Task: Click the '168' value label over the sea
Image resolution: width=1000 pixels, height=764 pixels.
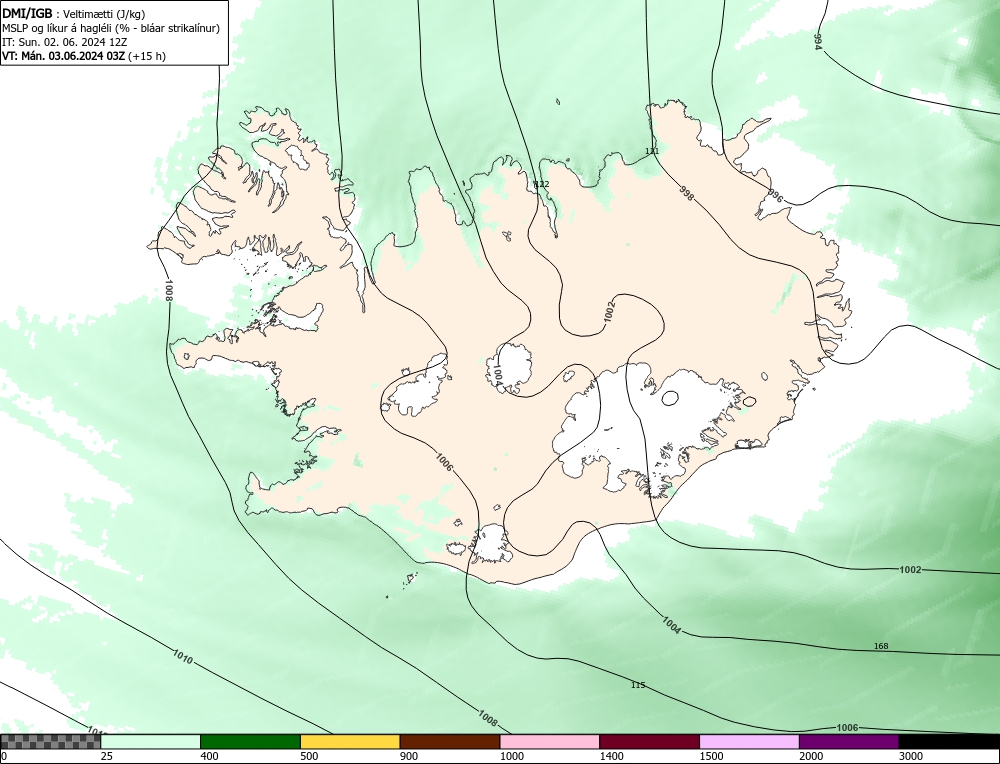Action: click(881, 646)
